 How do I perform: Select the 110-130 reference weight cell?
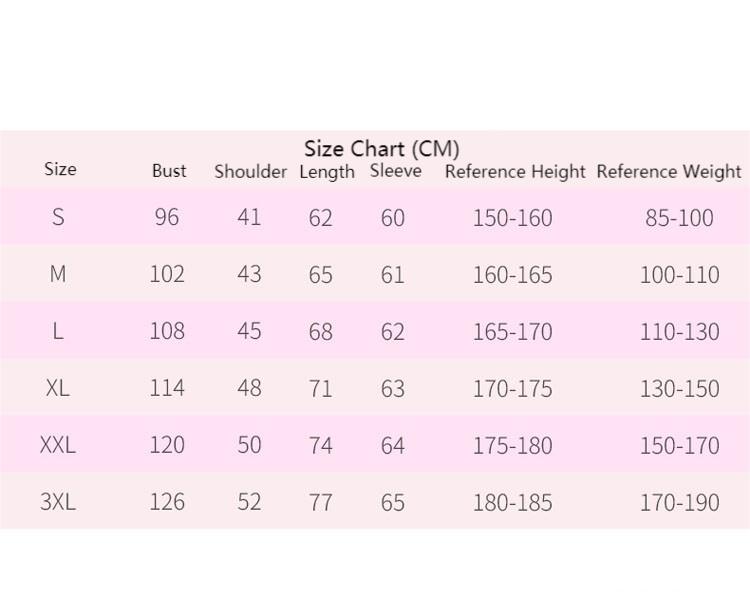(679, 332)
